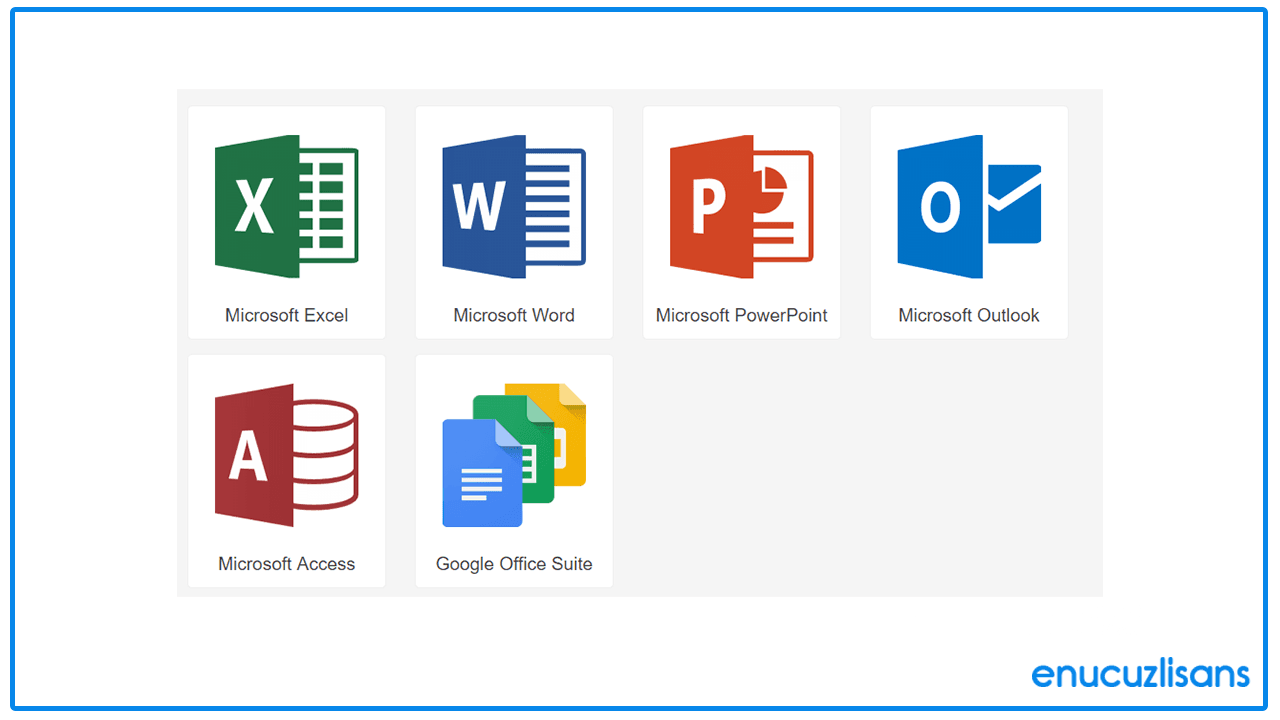Open the Microsoft PowerPoint icon

click(x=741, y=205)
